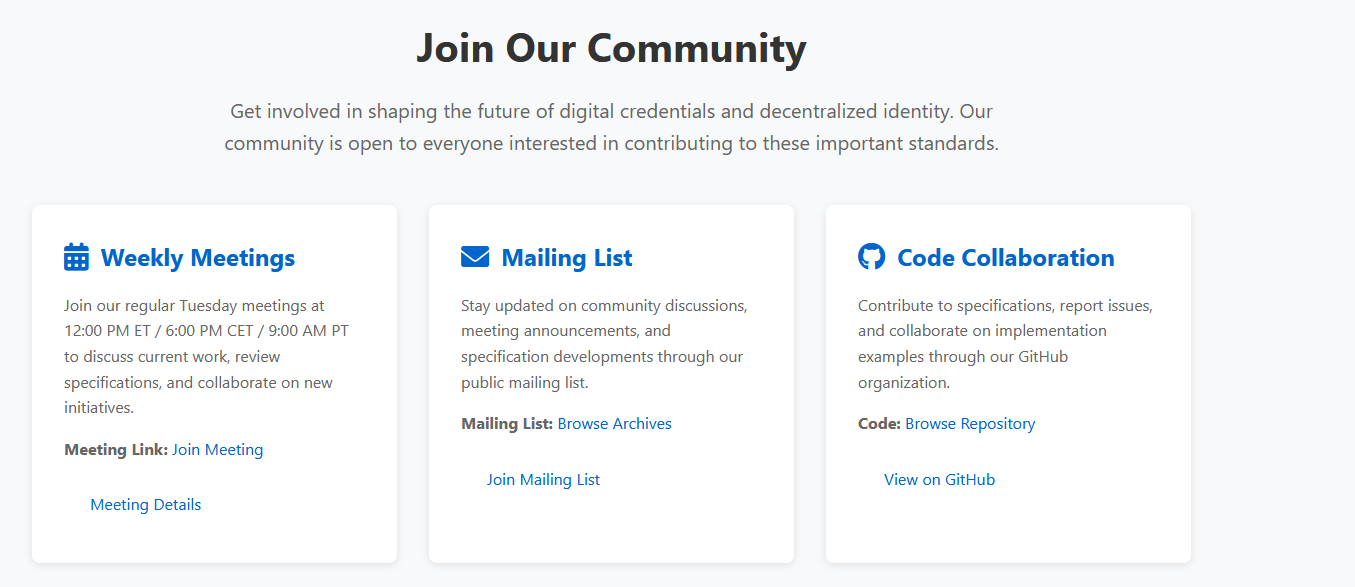Select the Mailing List card heading
1355x587 pixels.
[x=566, y=258]
